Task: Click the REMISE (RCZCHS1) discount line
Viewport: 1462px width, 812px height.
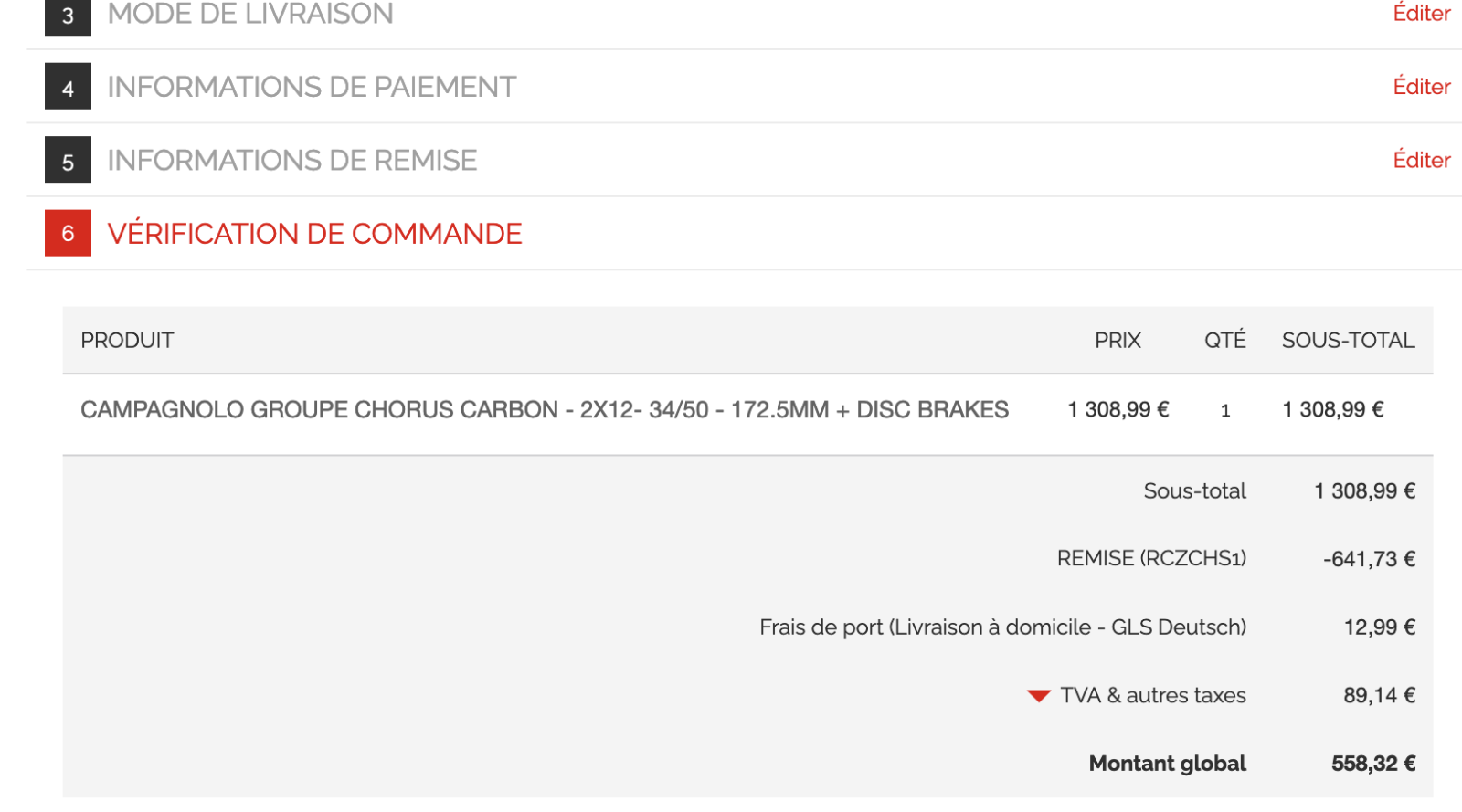Action: pos(1151,558)
